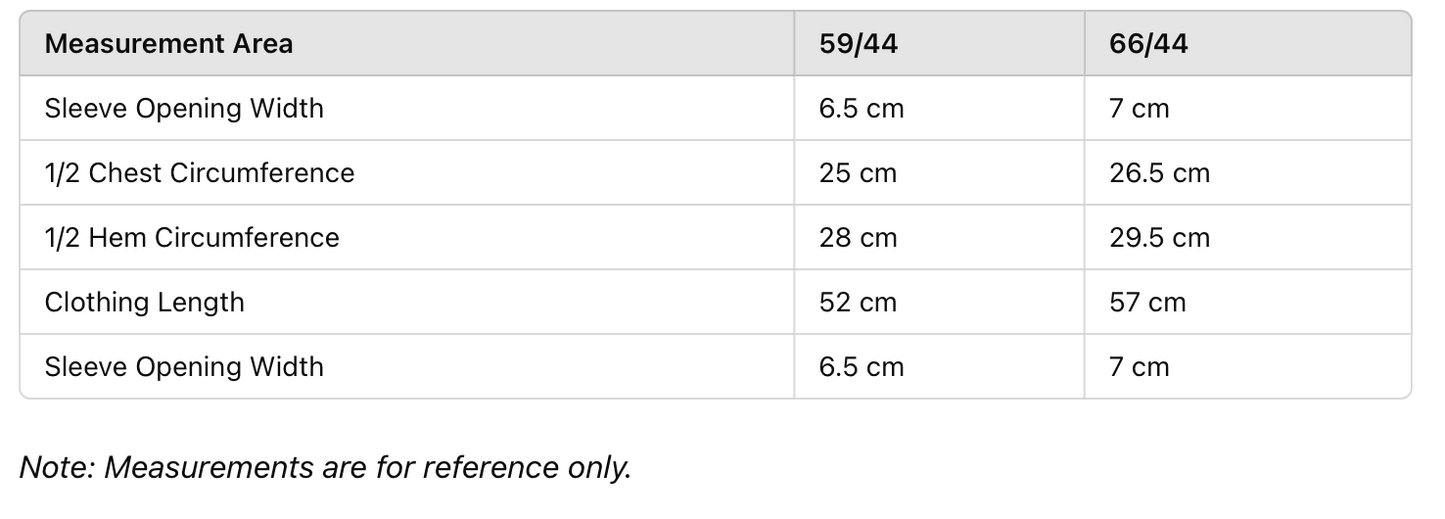Select 6.5 cm cell directly beneath 59/44 header
1445x519 pixels.
click(x=861, y=108)
